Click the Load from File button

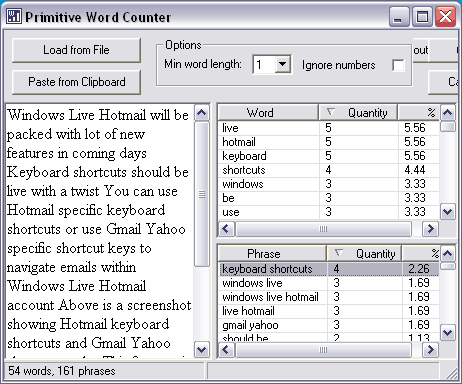click(x=76, y=50)
